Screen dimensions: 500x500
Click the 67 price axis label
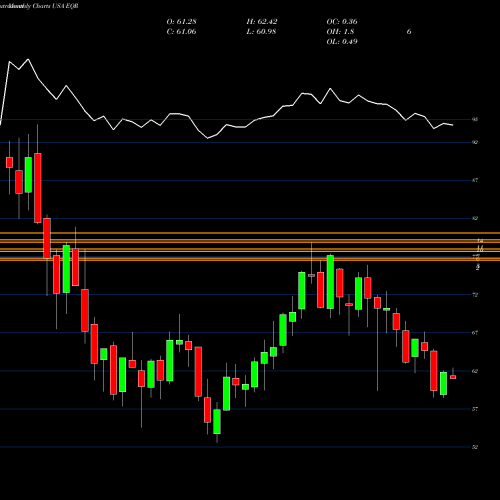point(475,333)
